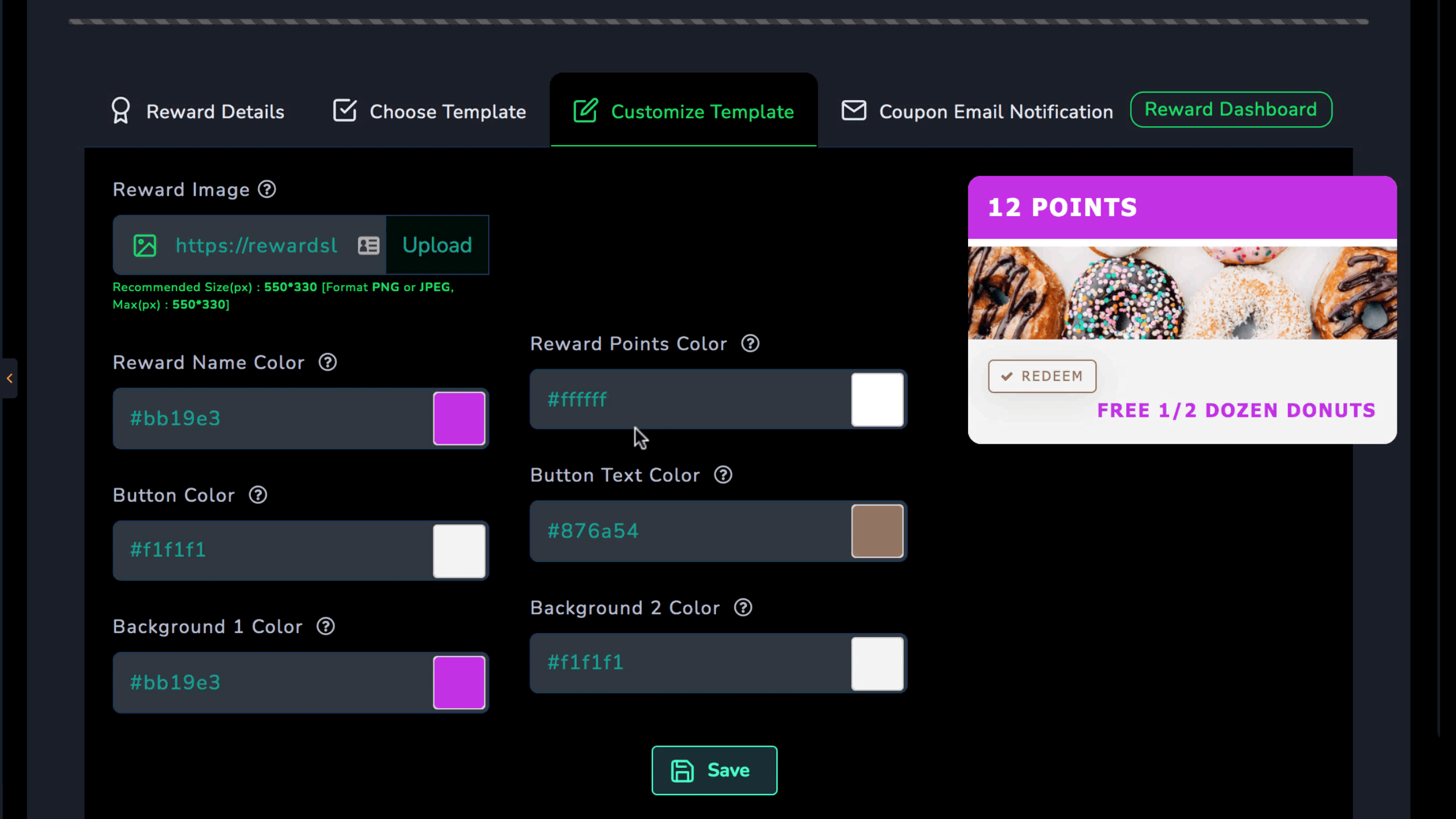Open the purple Reward Name color swatch
1456x819 pixels.
pyautogui.click(x=459, y=419)
